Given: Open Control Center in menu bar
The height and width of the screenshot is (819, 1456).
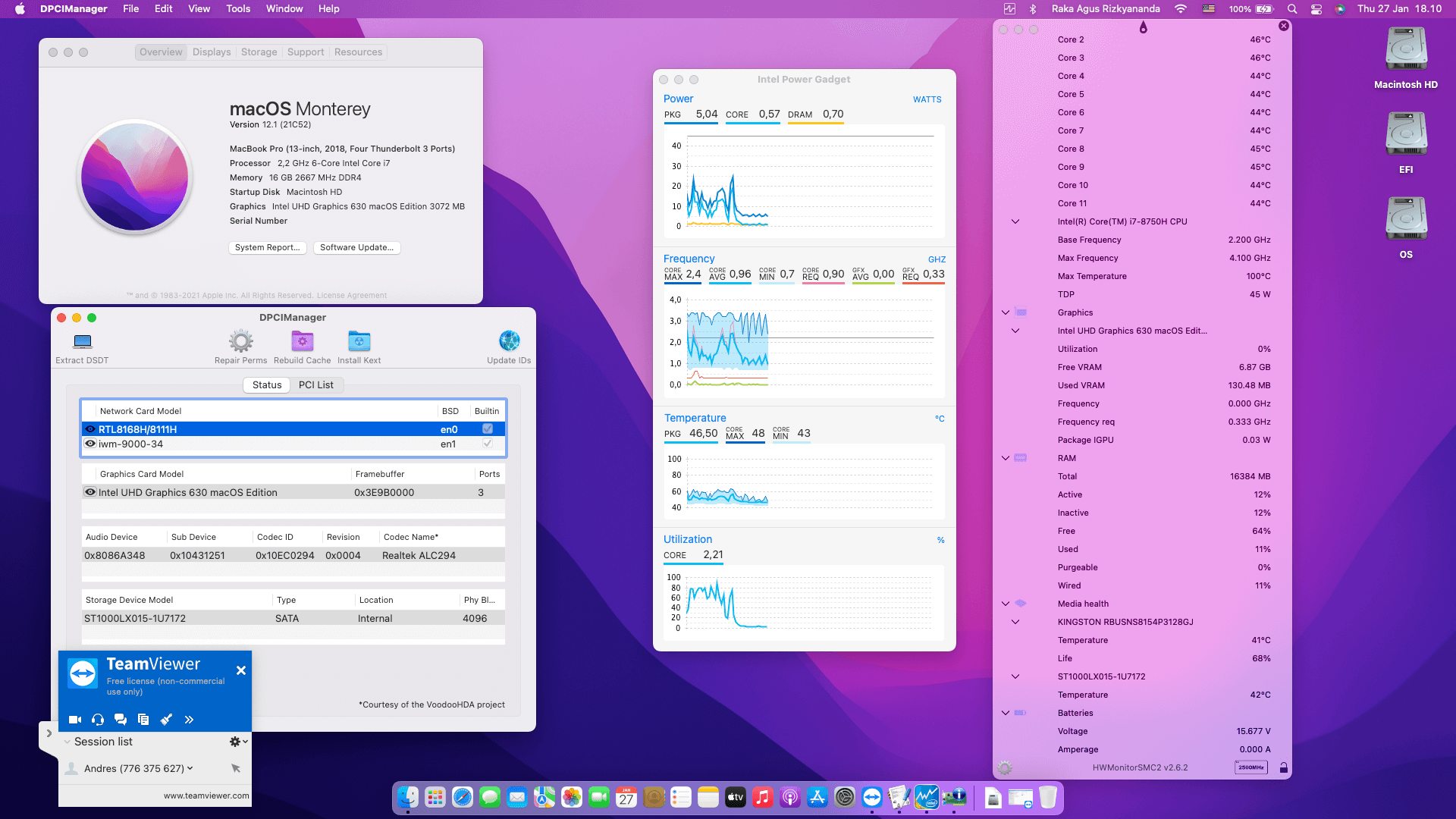Looking at the screenshot, I should click(1316, 9).
